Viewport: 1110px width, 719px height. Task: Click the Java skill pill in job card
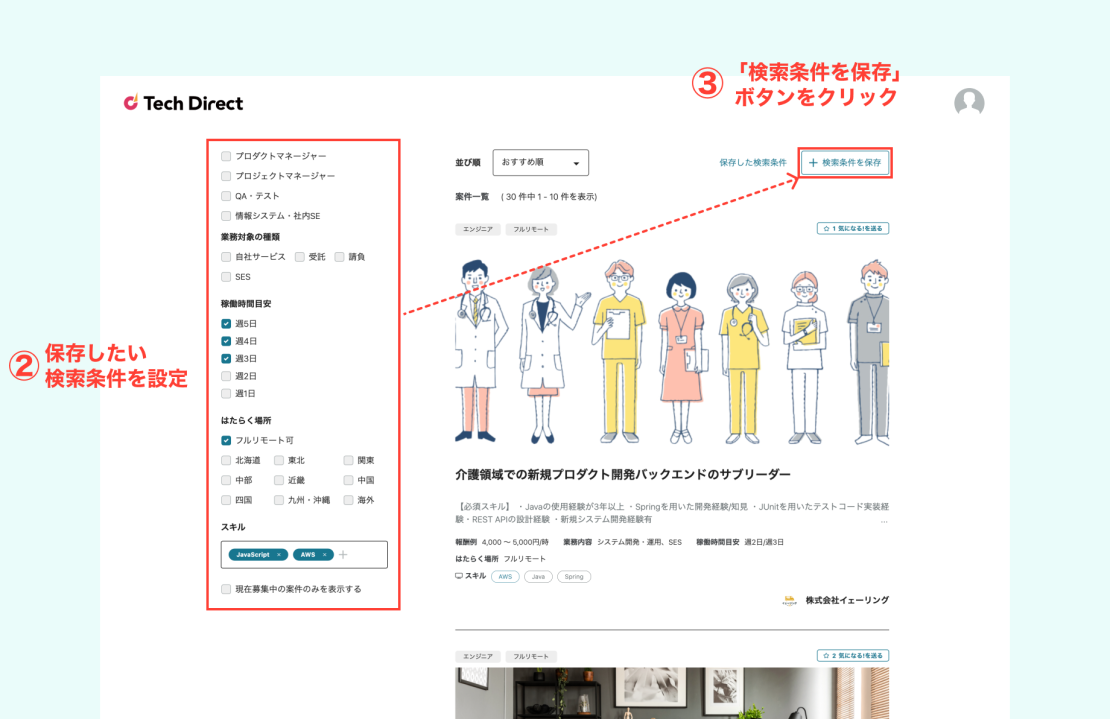pos(539,577)
